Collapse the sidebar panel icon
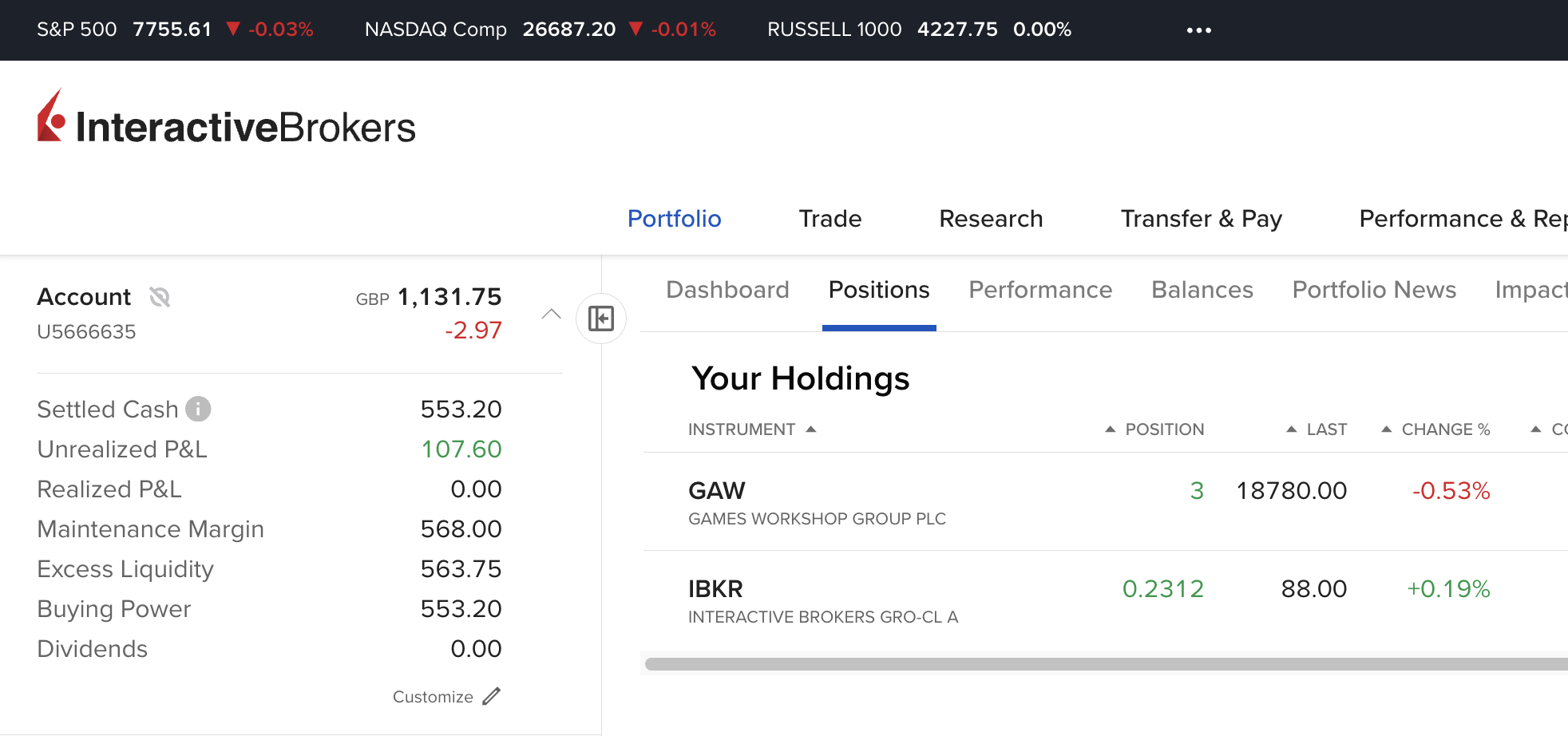The image size is (1568, 736). pyautogui.click(x=601, y=319)
